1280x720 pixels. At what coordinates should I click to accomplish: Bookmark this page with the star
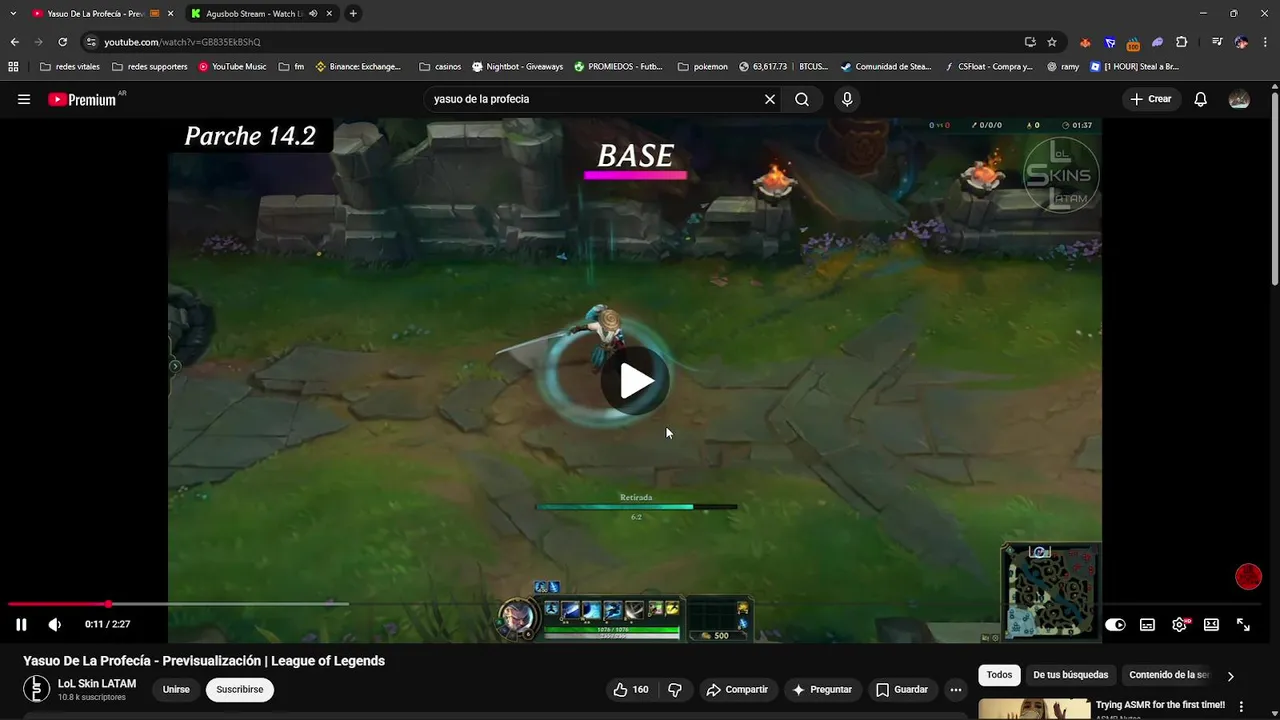point(1052,42)
